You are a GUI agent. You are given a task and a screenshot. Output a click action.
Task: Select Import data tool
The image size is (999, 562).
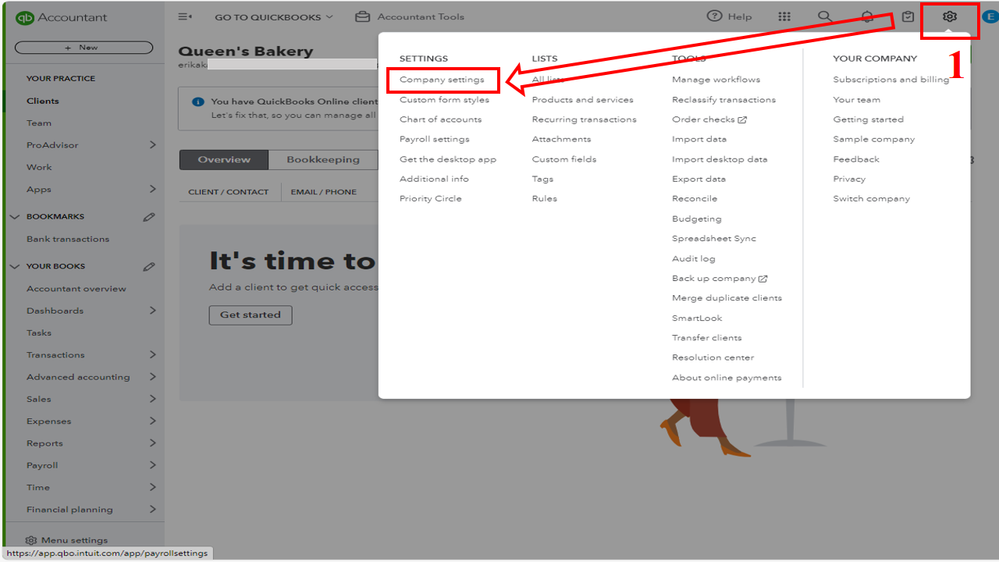coord(699,139)
